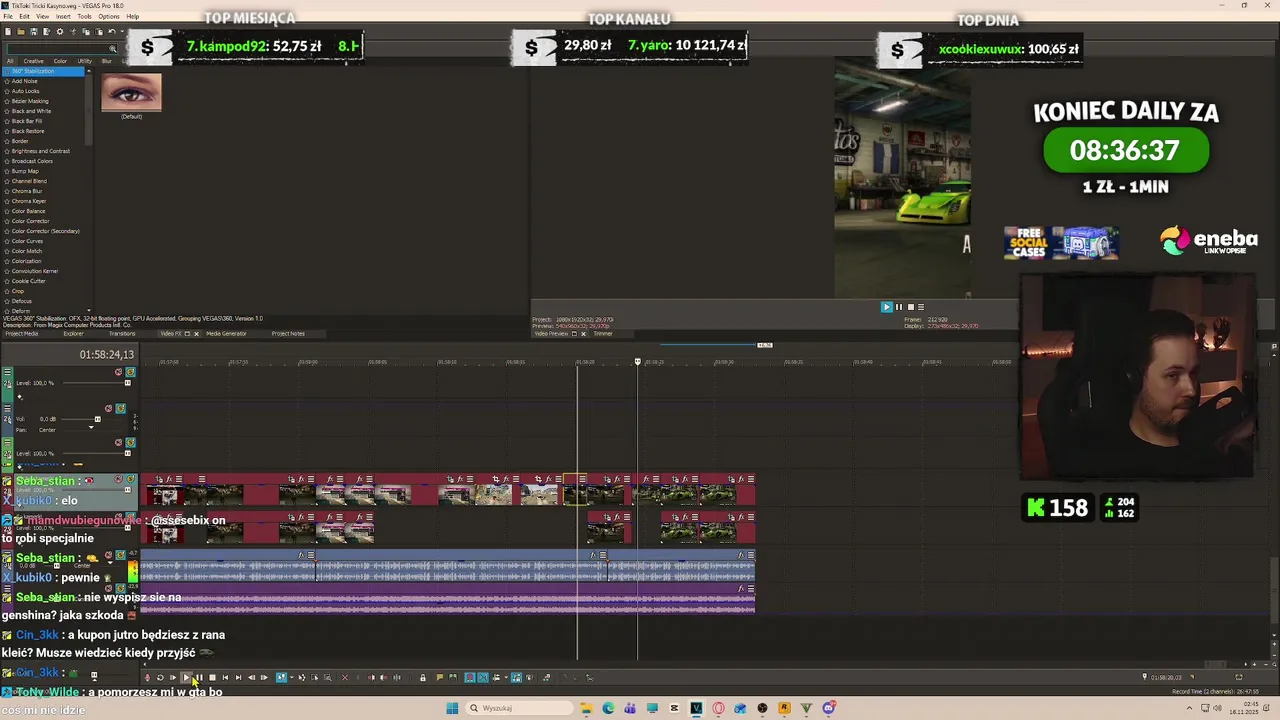Switch to the Project Media tab
The width and height of the screenshot is (1280, 720).
click(21, 333)
